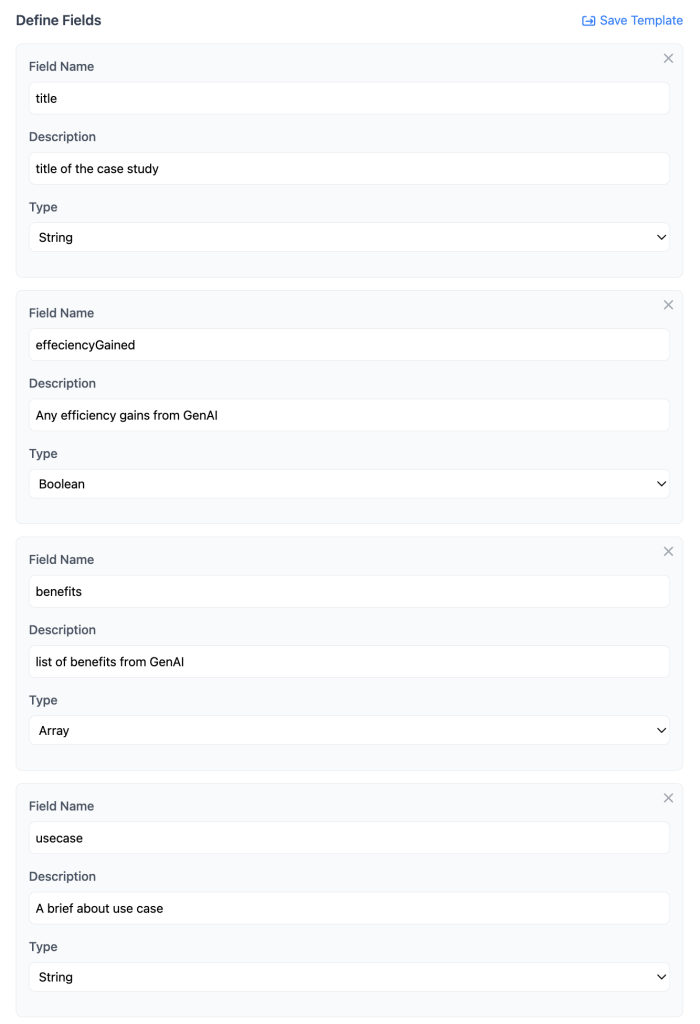Focus the 'benefits' Field Name input

(349, 592)
